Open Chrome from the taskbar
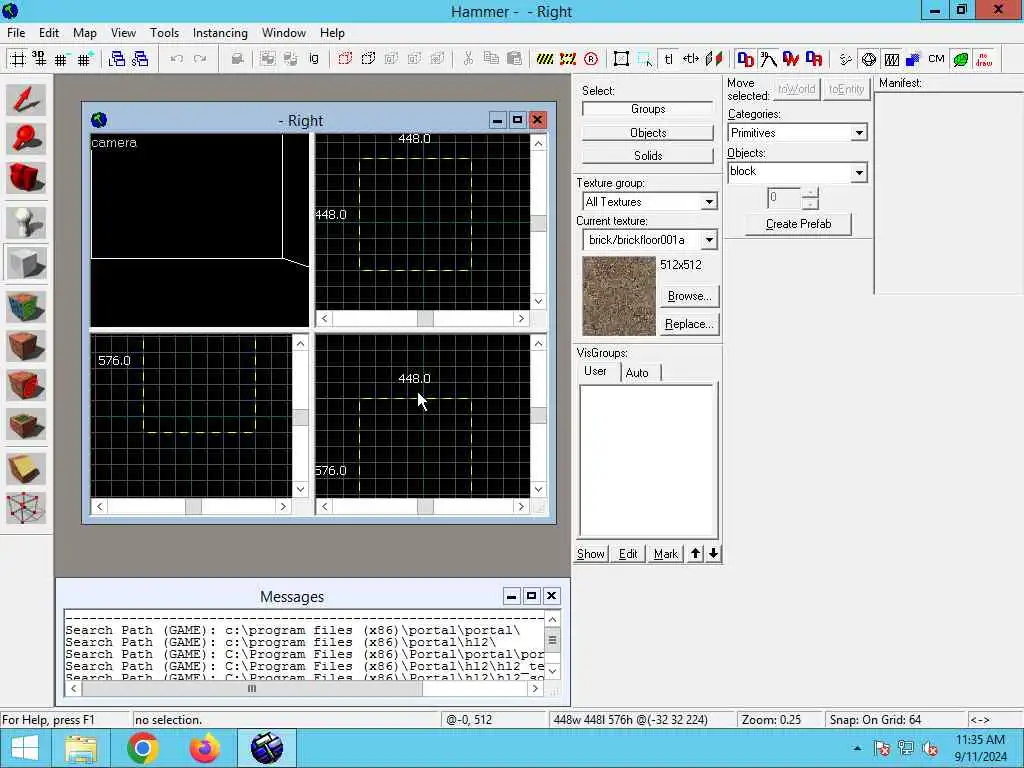 pos(143,748)
